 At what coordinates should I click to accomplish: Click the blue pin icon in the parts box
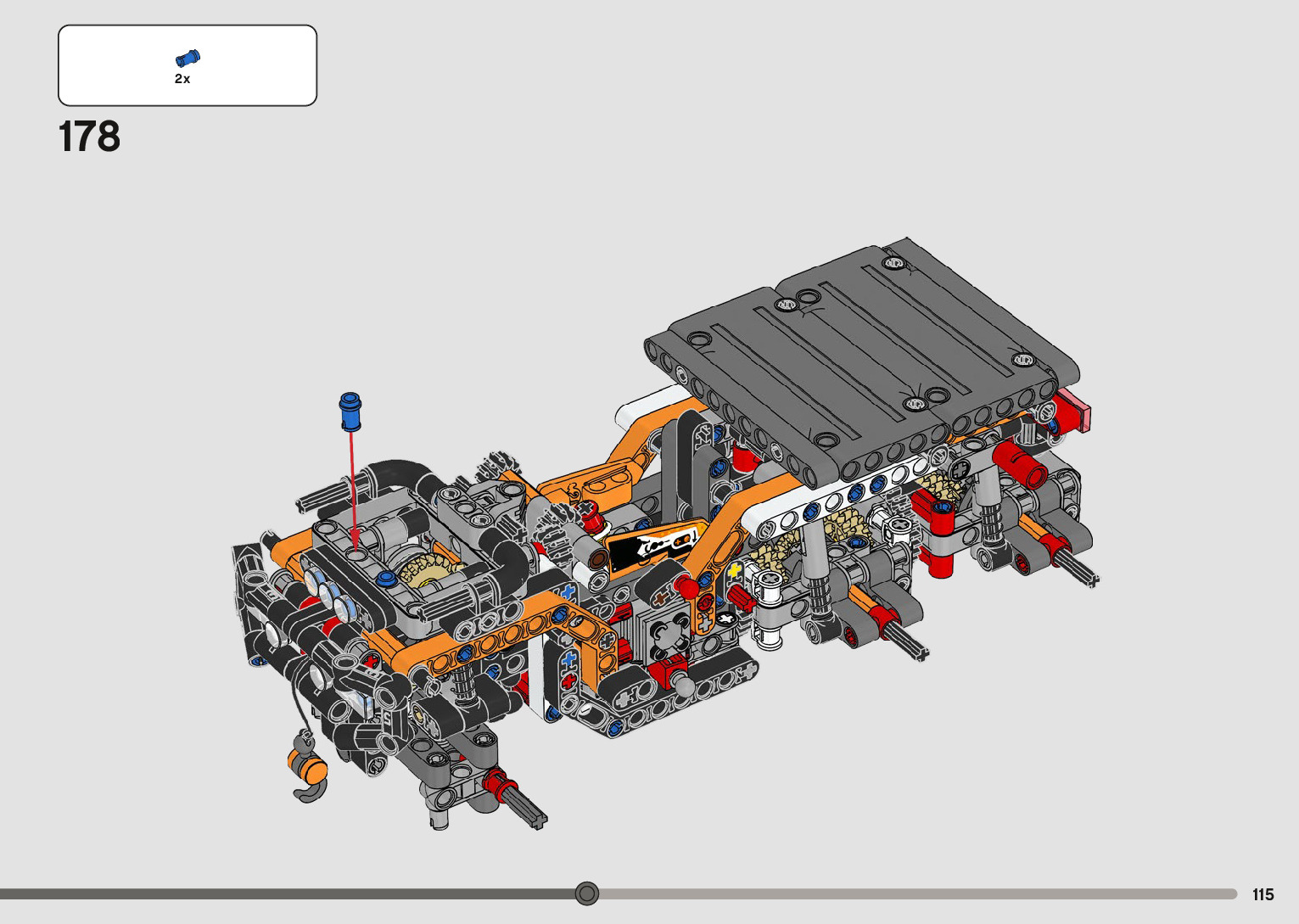188,59
